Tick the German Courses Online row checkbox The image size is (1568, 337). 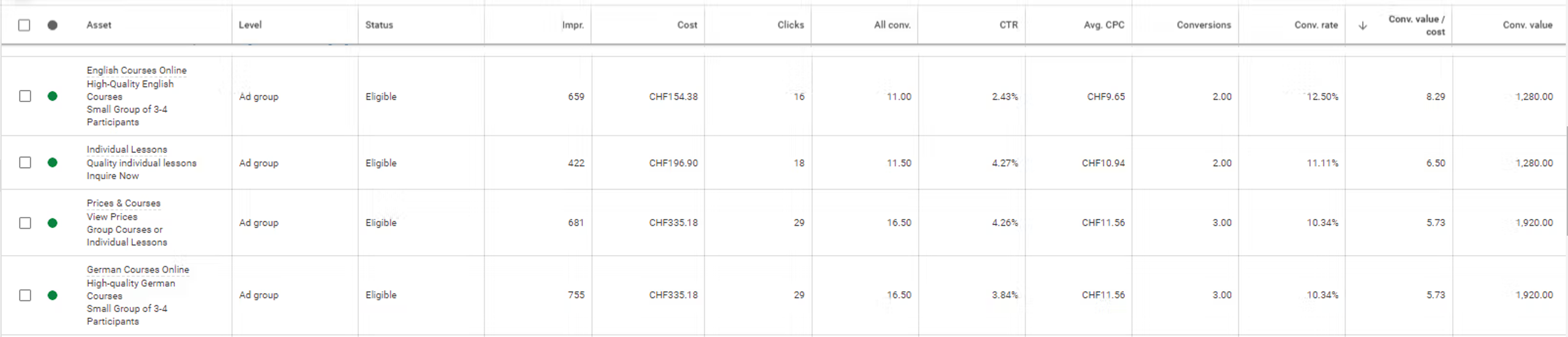[24, 295]
